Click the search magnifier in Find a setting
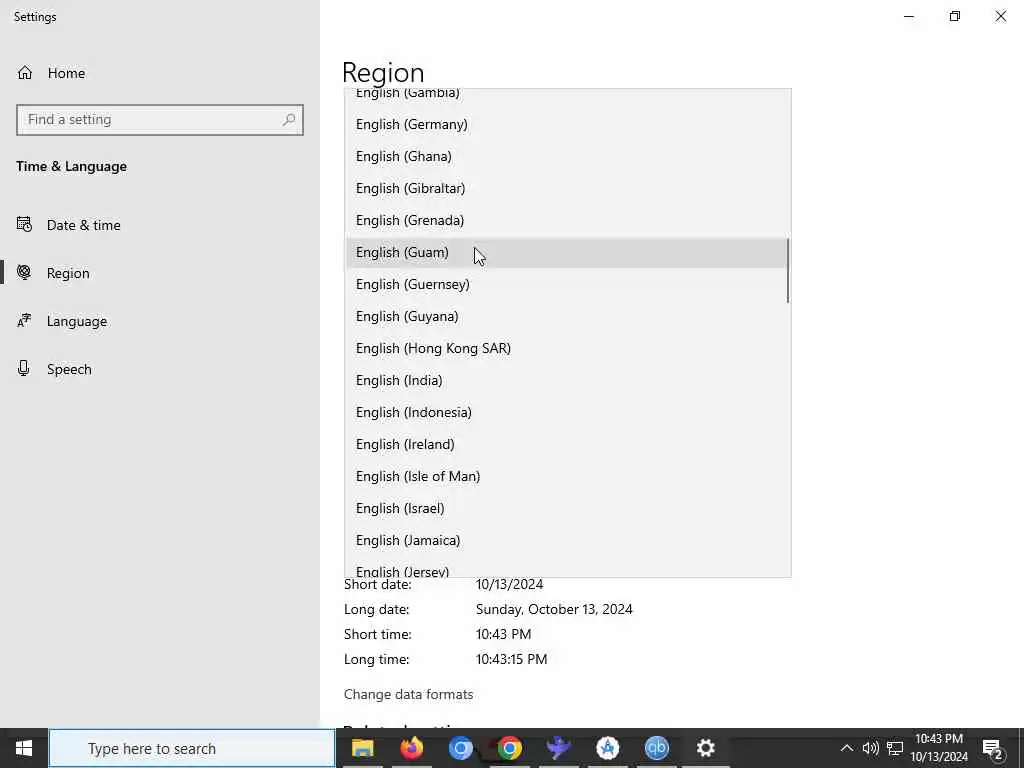The width and height of the screenshot is (1024, 768). [x=289, y=120]
